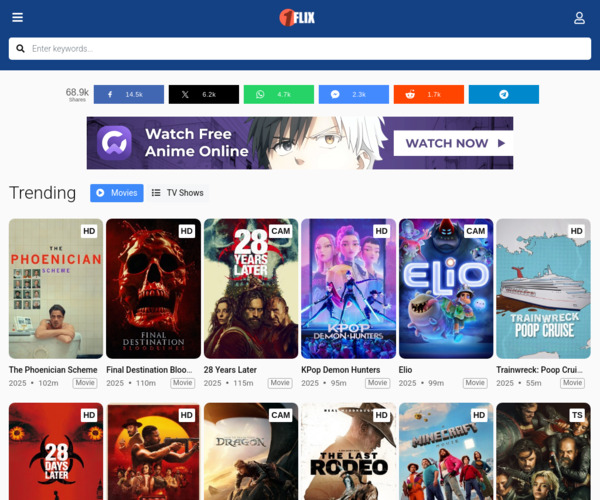Open 28 Years Later poster
The image size is (600, 500).
tap(251, 288)
